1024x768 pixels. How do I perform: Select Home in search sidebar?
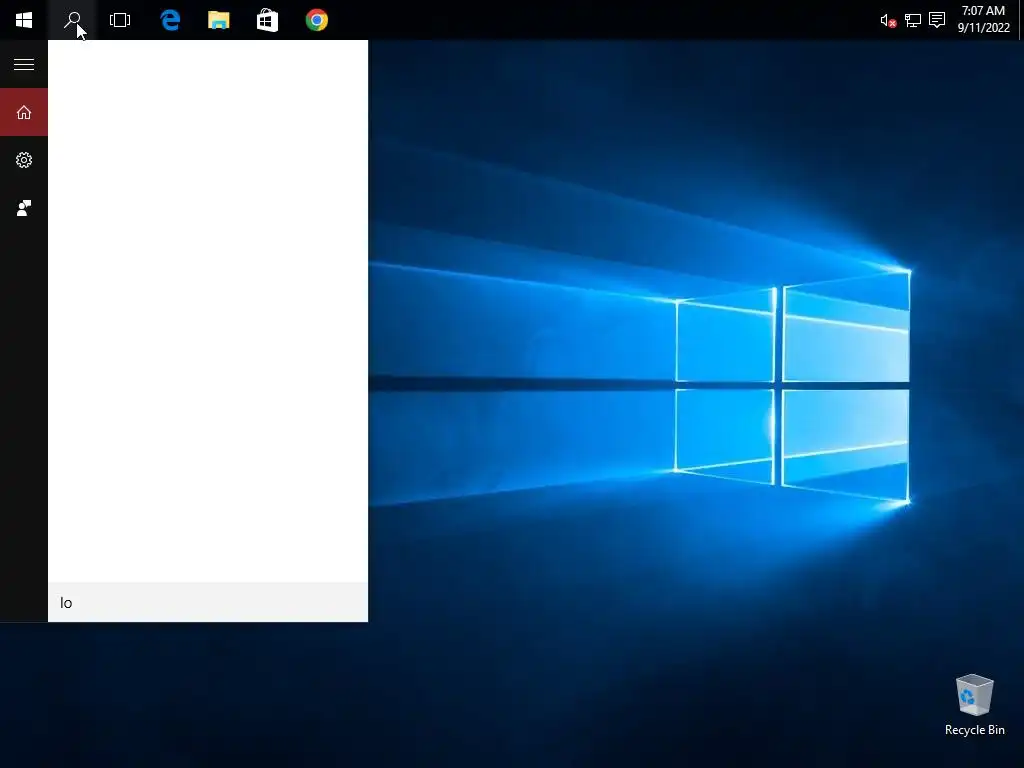[x=24, y=112]
